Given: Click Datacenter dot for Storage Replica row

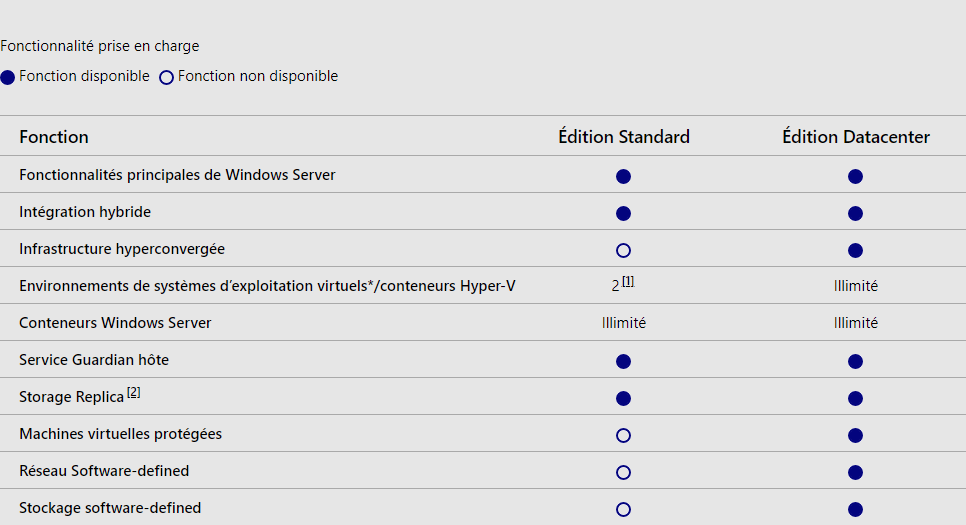Looking at the screenshot, I should tap(855, 398).
